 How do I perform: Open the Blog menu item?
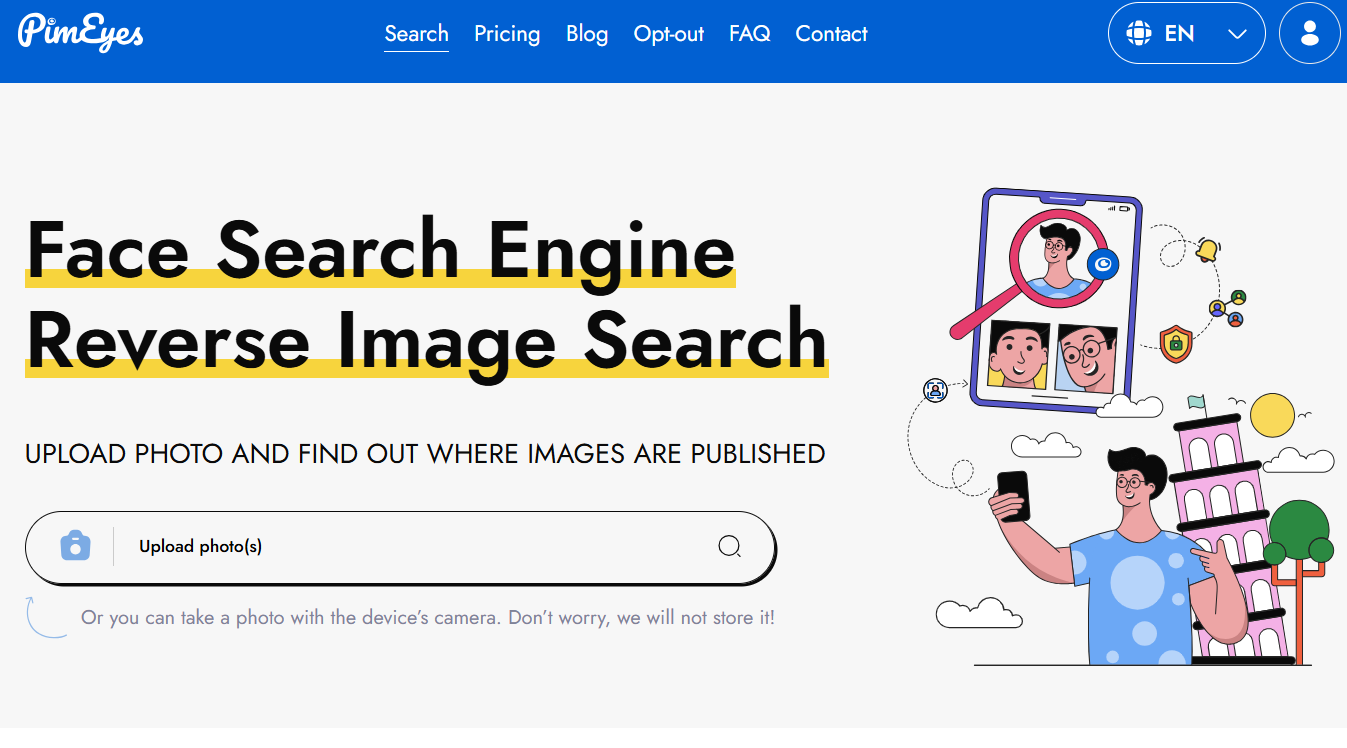click(587, 34)
